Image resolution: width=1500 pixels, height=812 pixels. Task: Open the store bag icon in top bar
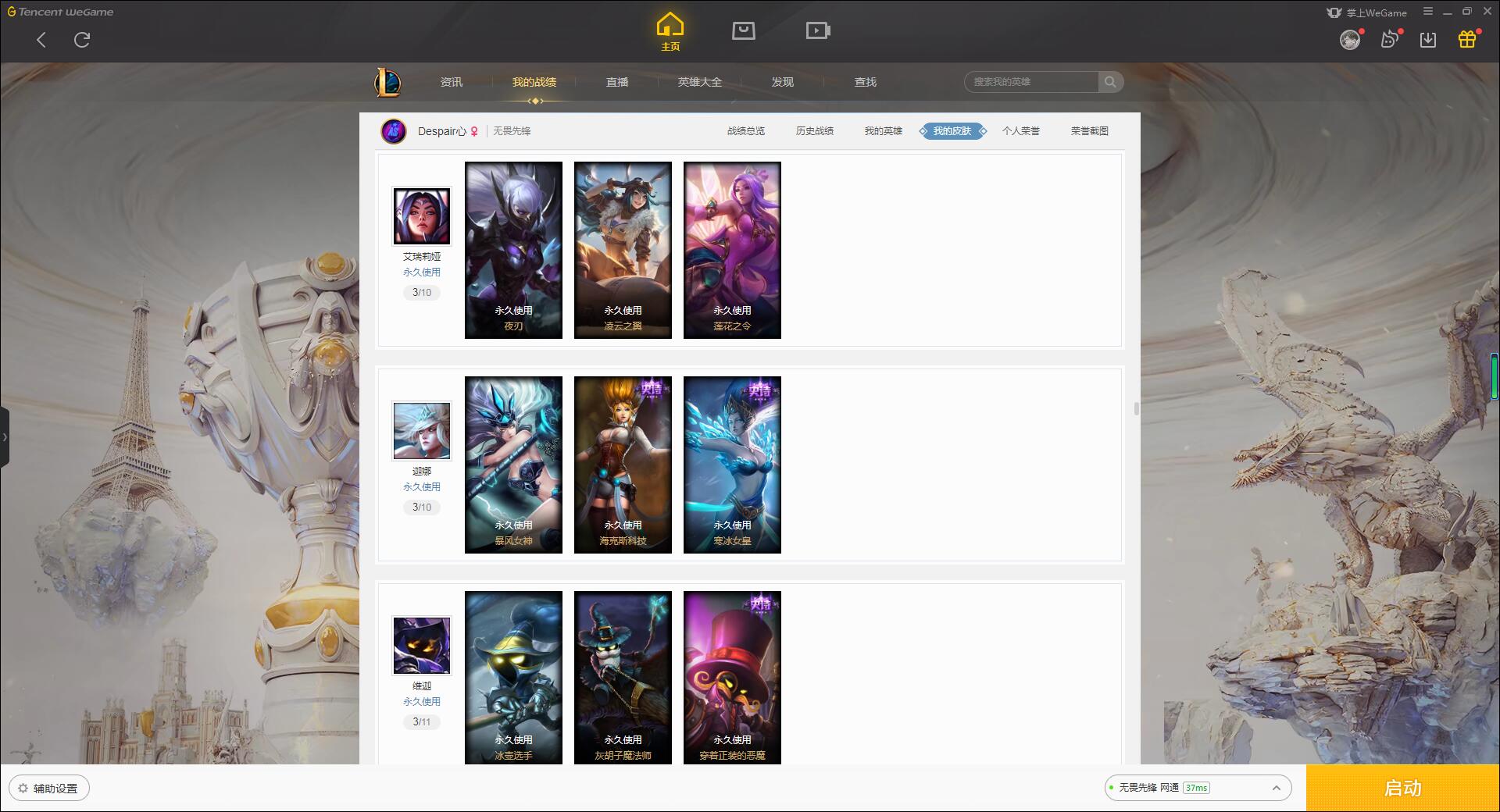click(744, 30)
